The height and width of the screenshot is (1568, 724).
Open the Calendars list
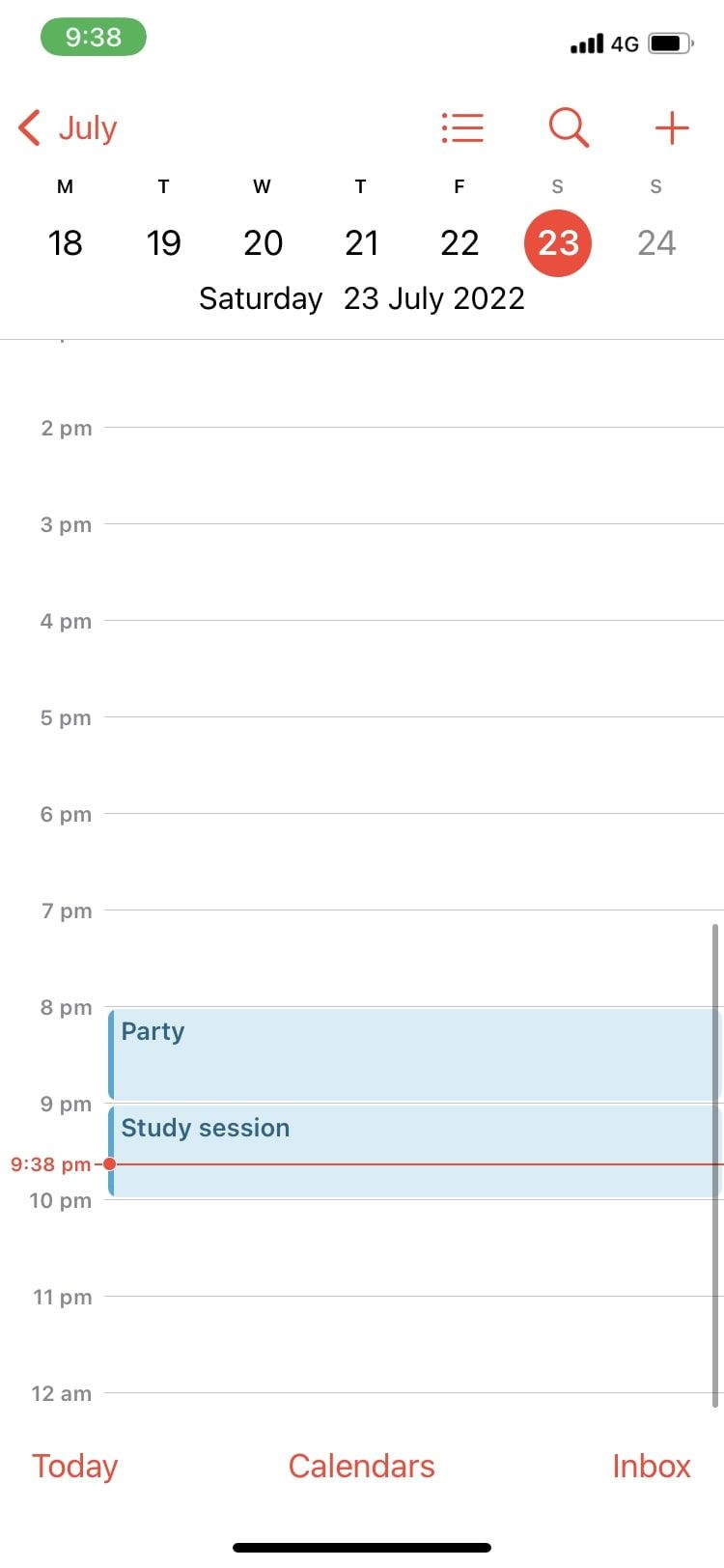click(362, 1466)
